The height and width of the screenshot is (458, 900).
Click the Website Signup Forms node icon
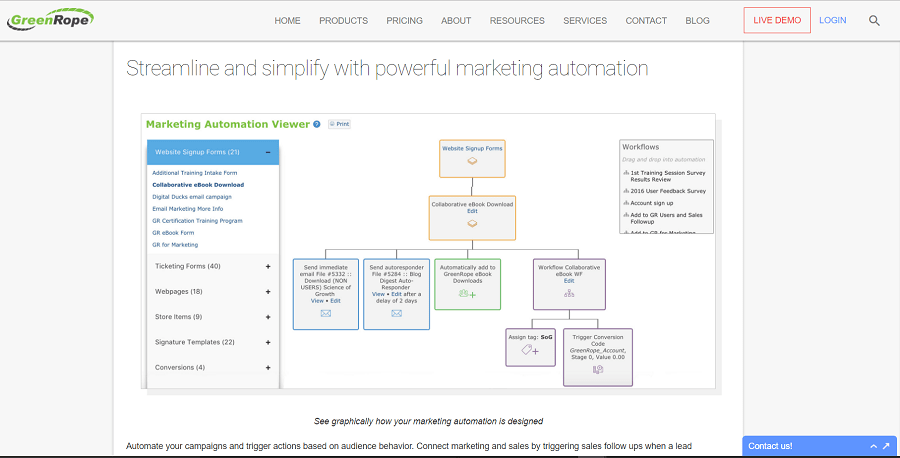point(472,161)
